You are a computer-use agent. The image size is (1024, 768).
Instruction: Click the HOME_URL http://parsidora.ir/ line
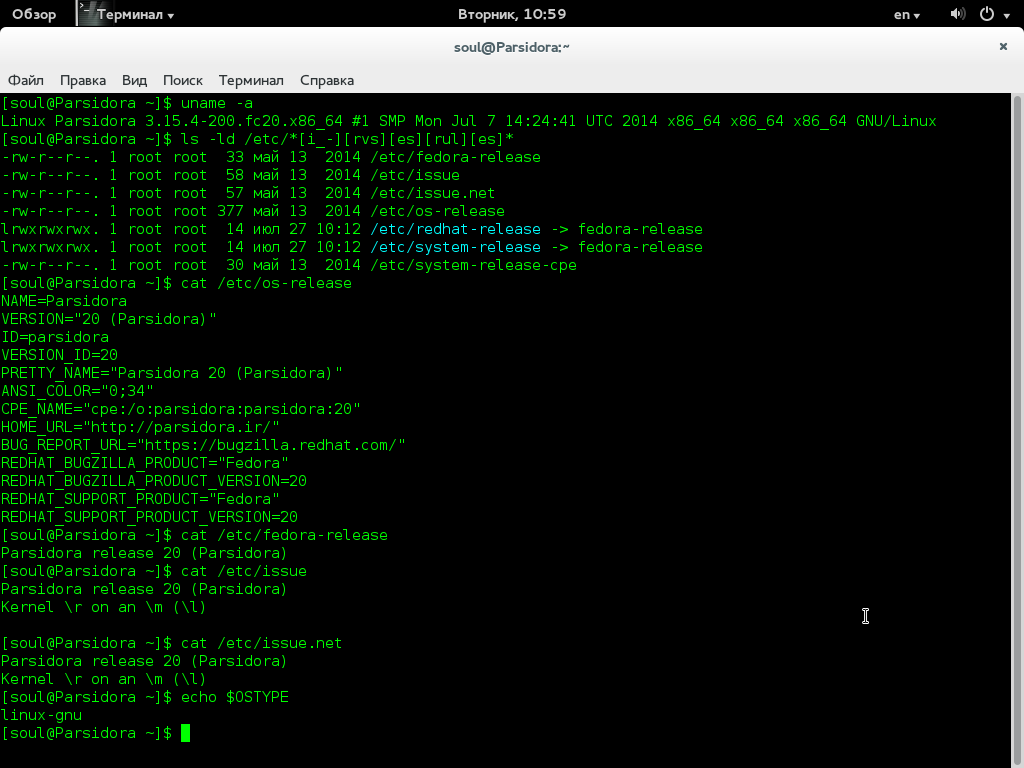(x=140, y=427)
